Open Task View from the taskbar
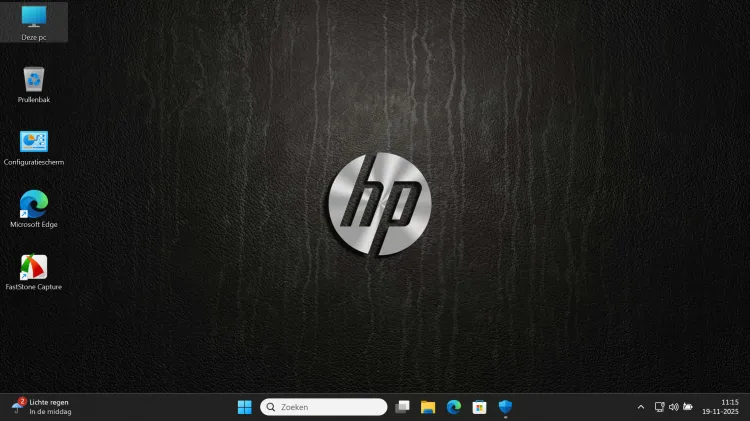 pyautogui.click(x=402, y=407)
